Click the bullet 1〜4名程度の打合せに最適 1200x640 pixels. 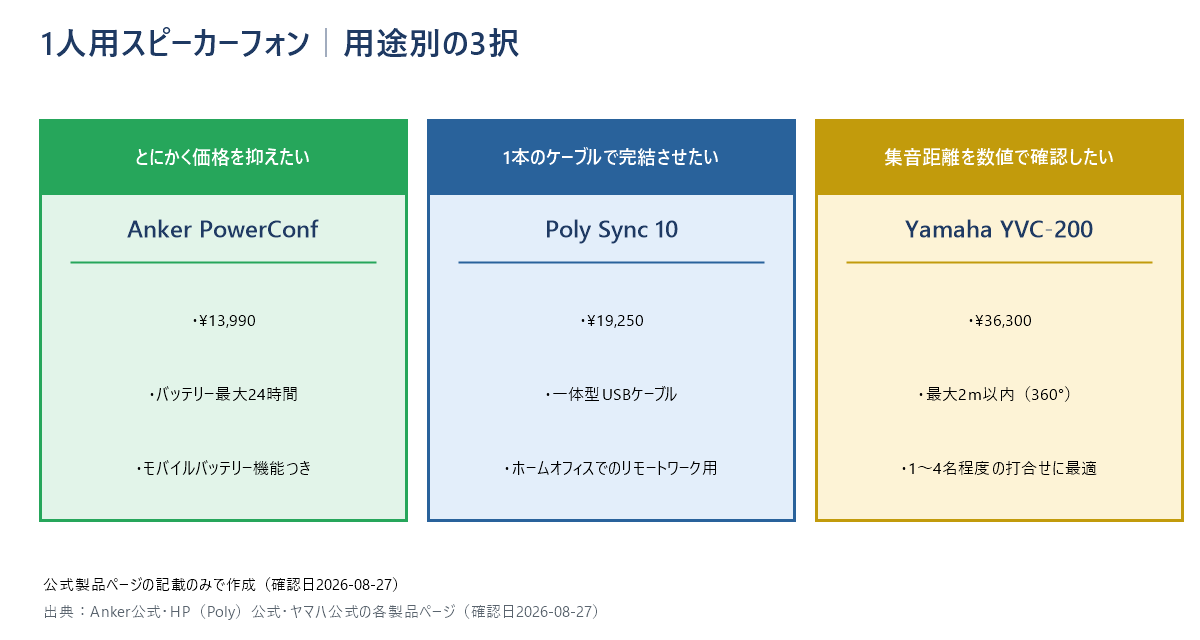click(999, 467)
